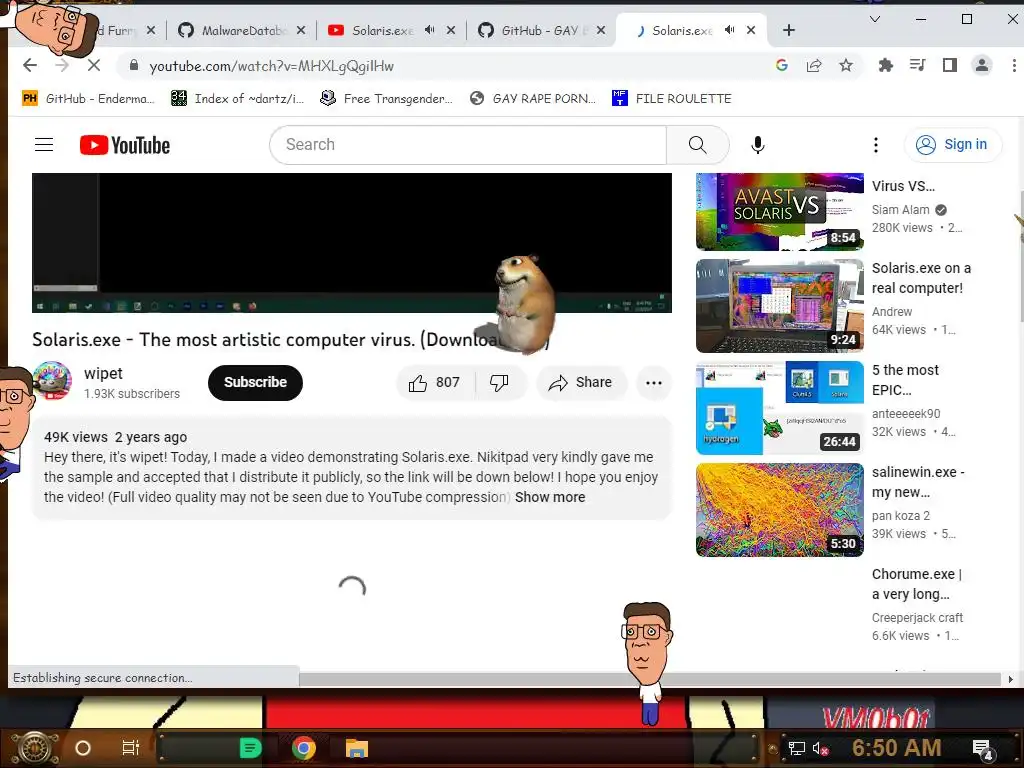Open salinewin.exe video thumbnail
This screenshot has height=768, width=1024.
(780, 509)
